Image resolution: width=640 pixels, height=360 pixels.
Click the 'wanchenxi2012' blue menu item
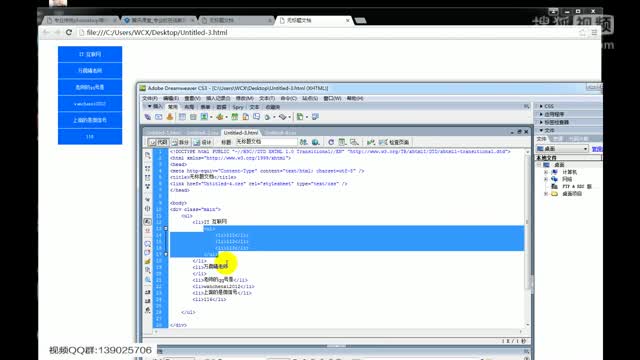coord(90,104)
